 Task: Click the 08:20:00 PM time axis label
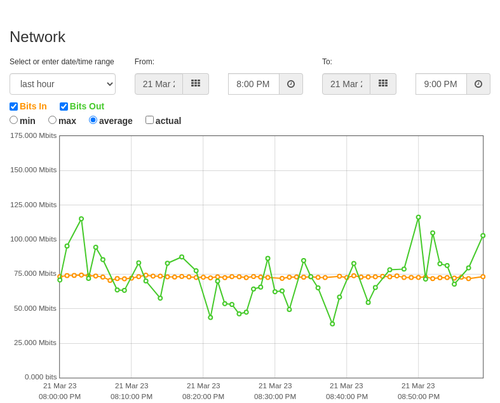pyautogui.click(x=203, y=397)
